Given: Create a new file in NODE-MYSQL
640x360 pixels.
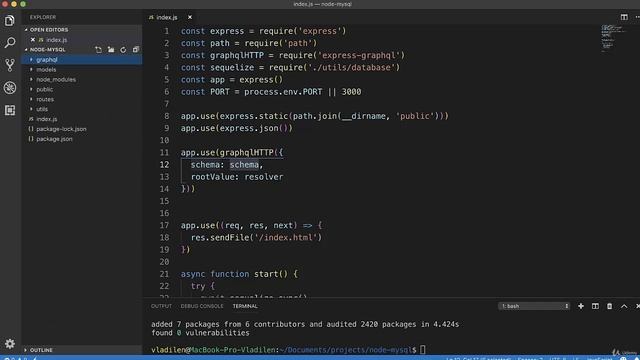Looking at the screenshot, I should click(98, 49).
